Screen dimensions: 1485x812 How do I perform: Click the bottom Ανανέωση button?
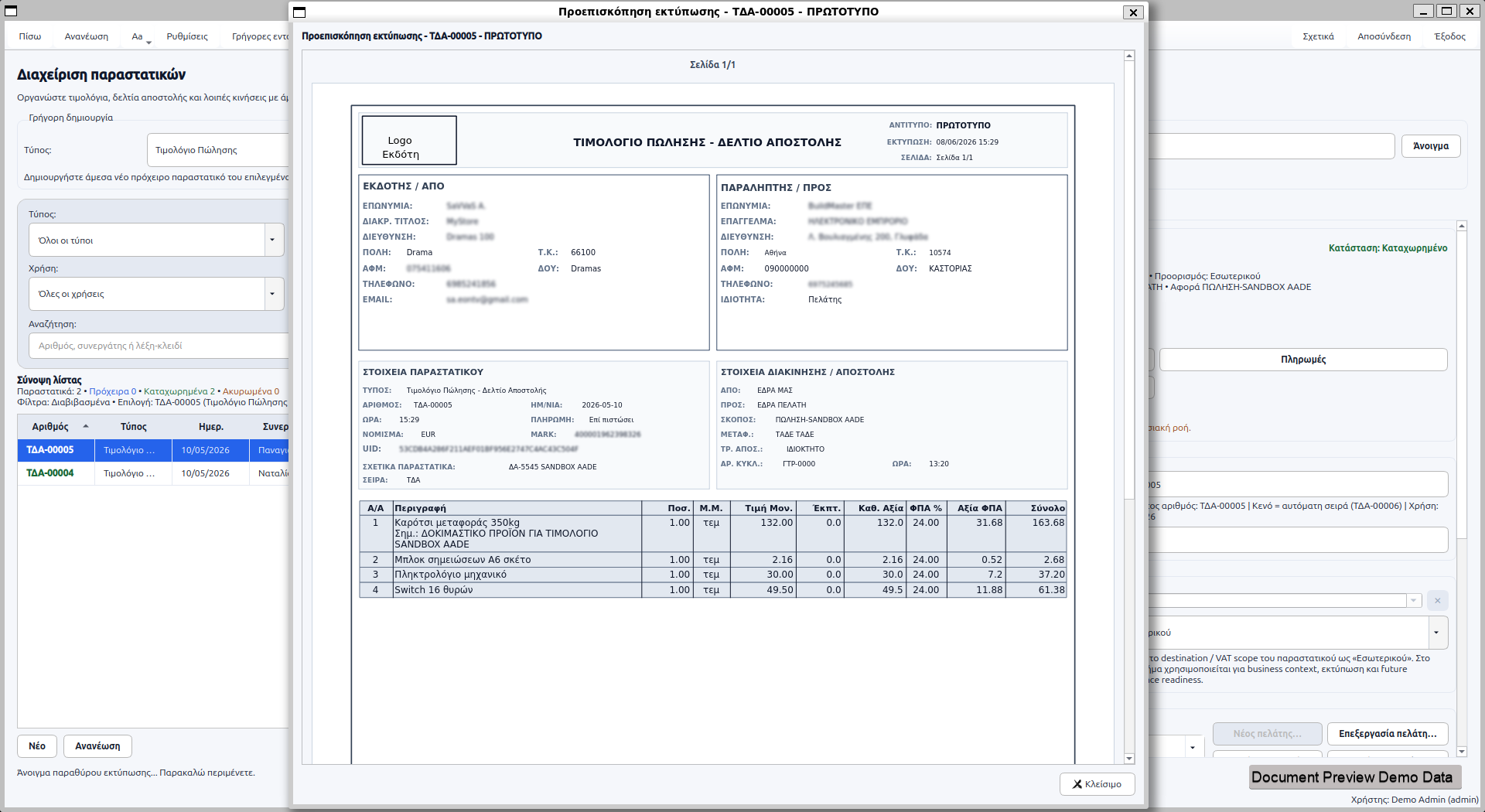97,746
